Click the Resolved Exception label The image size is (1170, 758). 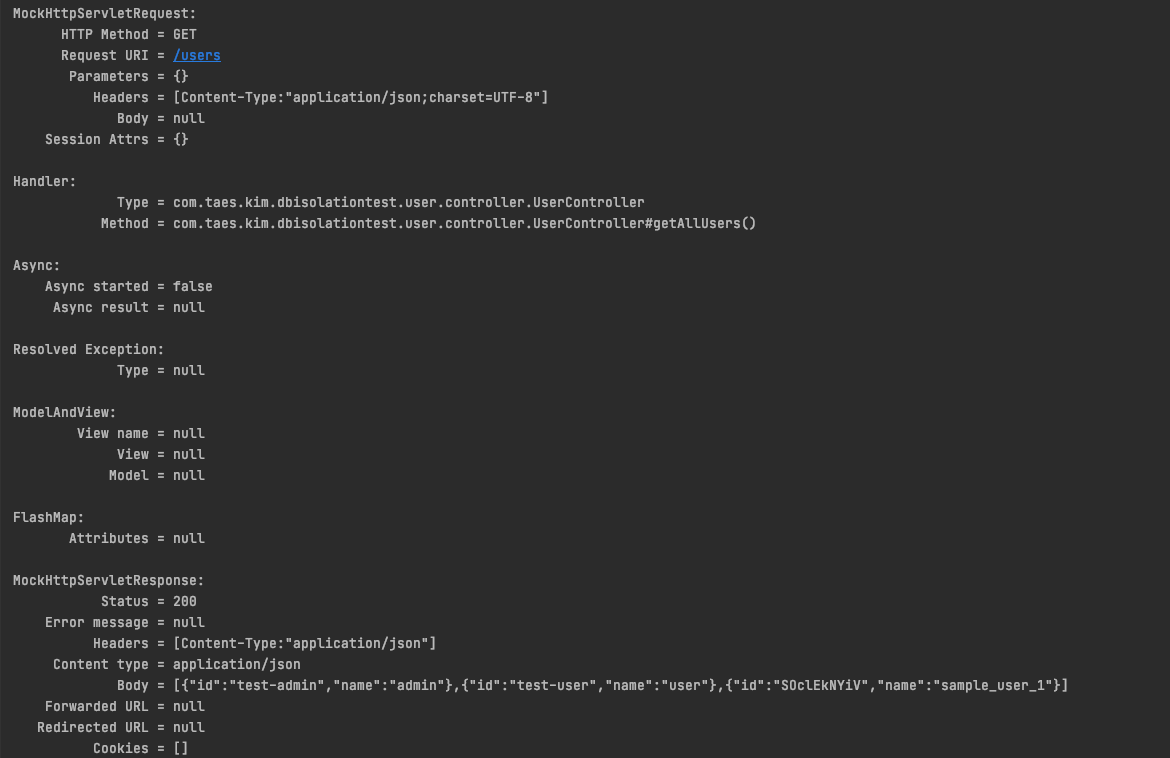[88, 349]
